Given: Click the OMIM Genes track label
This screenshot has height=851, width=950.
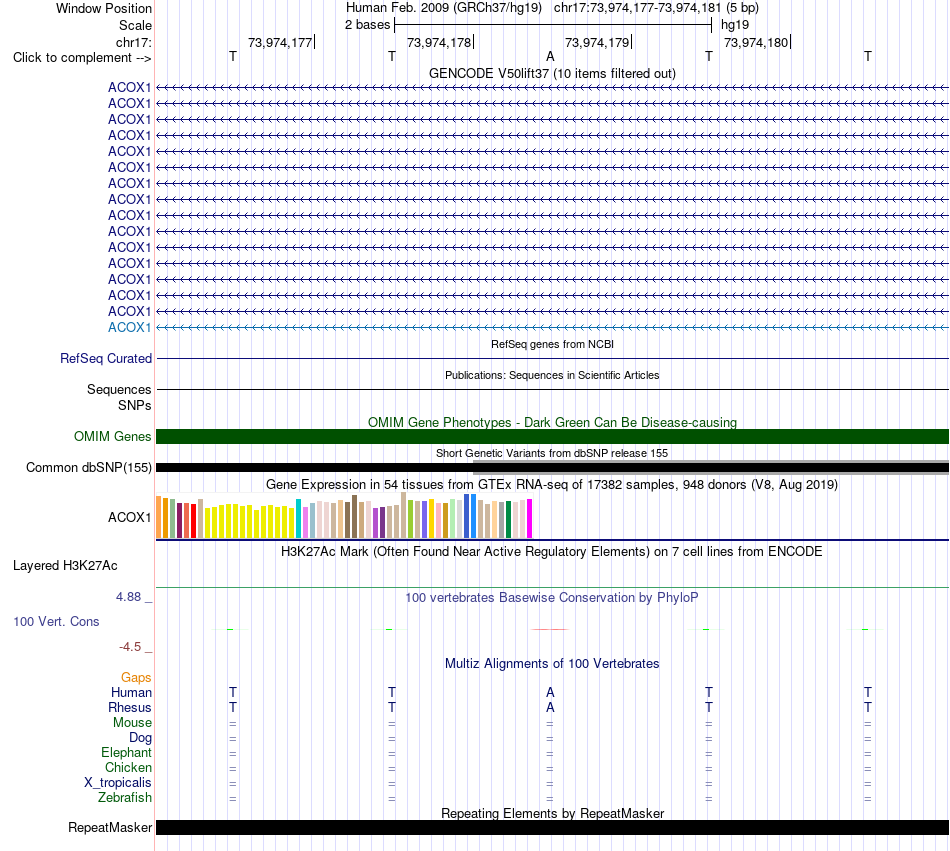Looking at the screenshot, I should 112,436.
